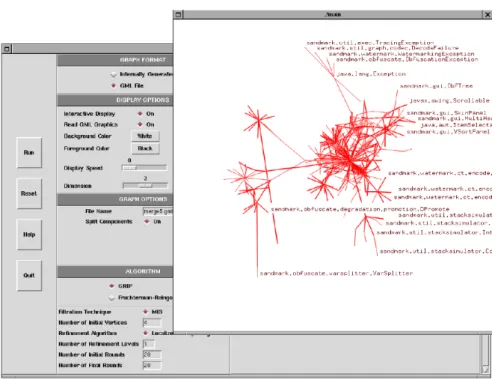Click the Quit button

click(29, 275)
